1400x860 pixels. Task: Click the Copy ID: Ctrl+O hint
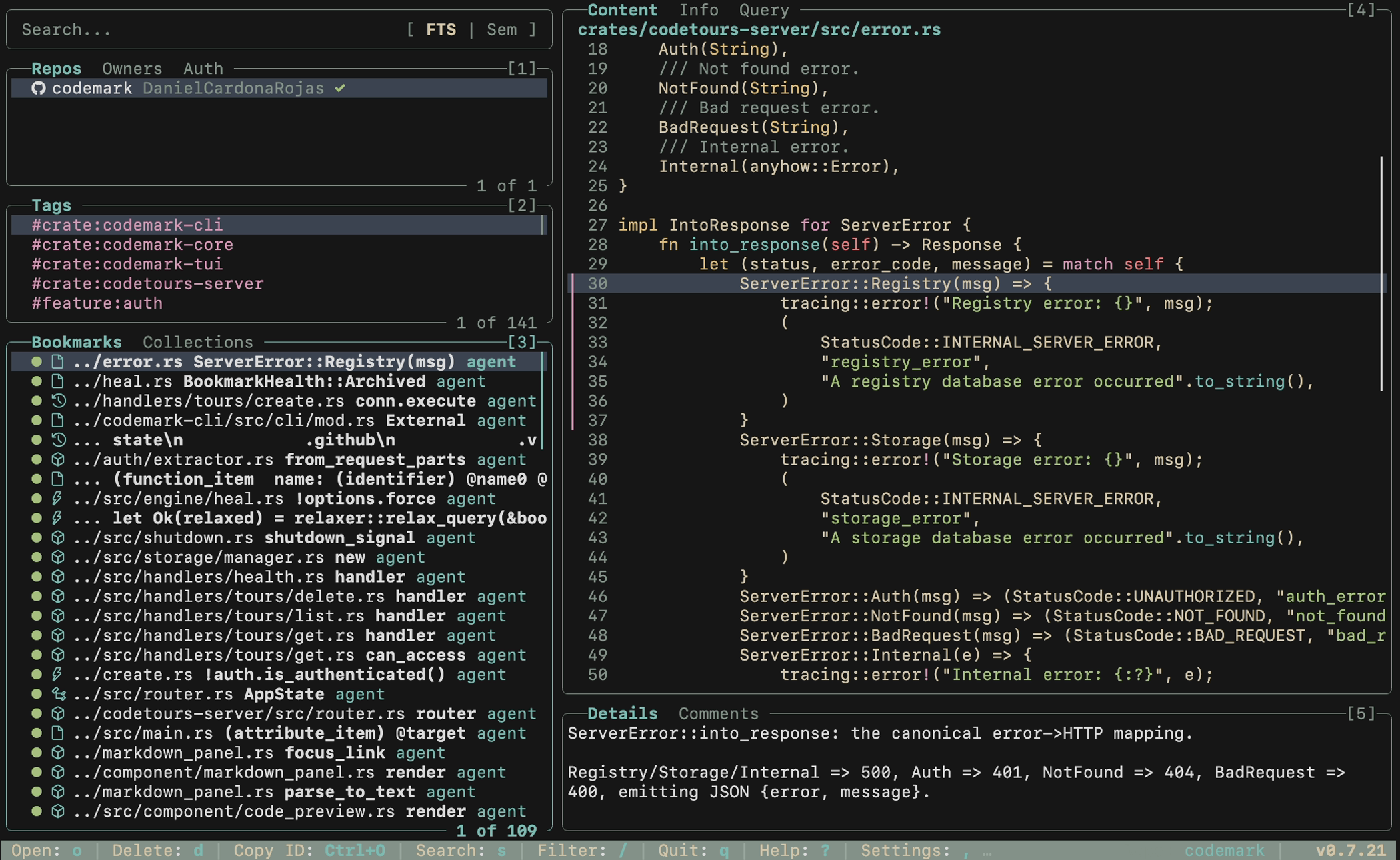tap(309, 851)
